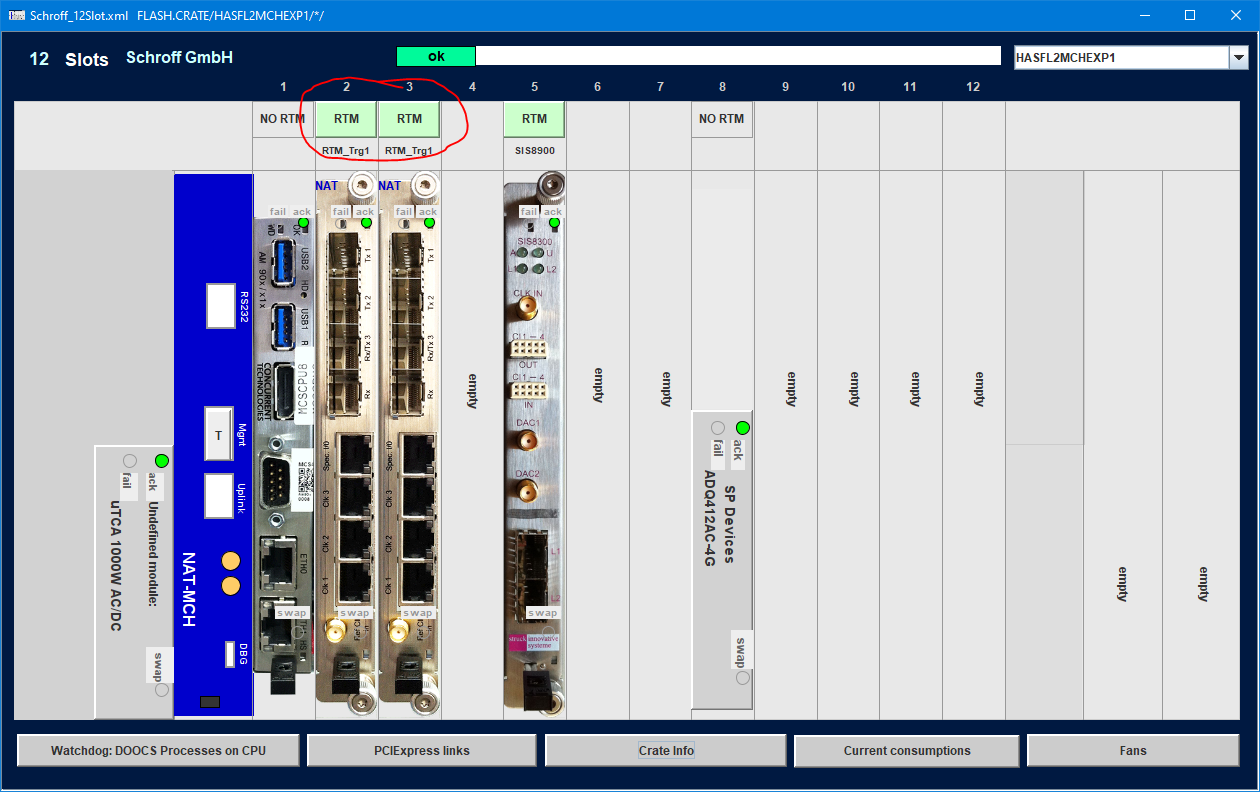The width and height of the screenshot is (1260, 792).
Task: Open the PCIExpress links panel
Action: click(422, 751)
